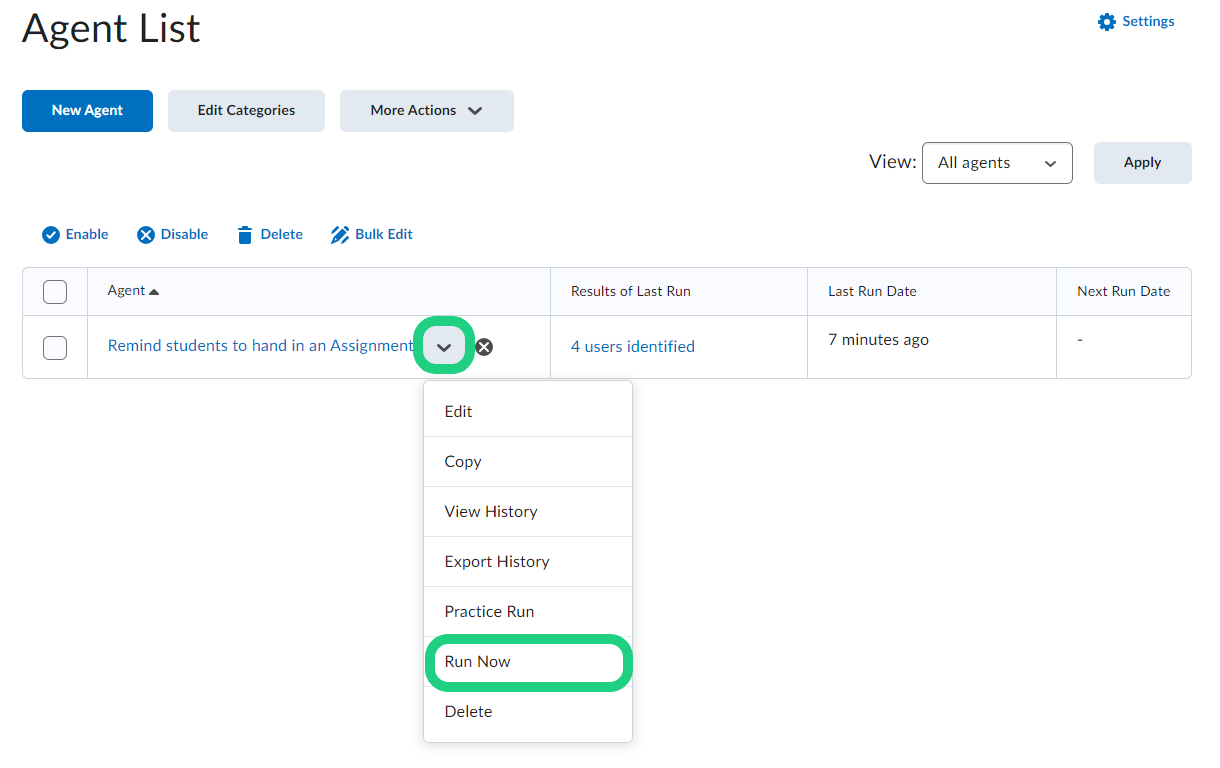Sort by Agent column ascending arrow
This screenshot has height=768, width=1220.
[154, 292]
